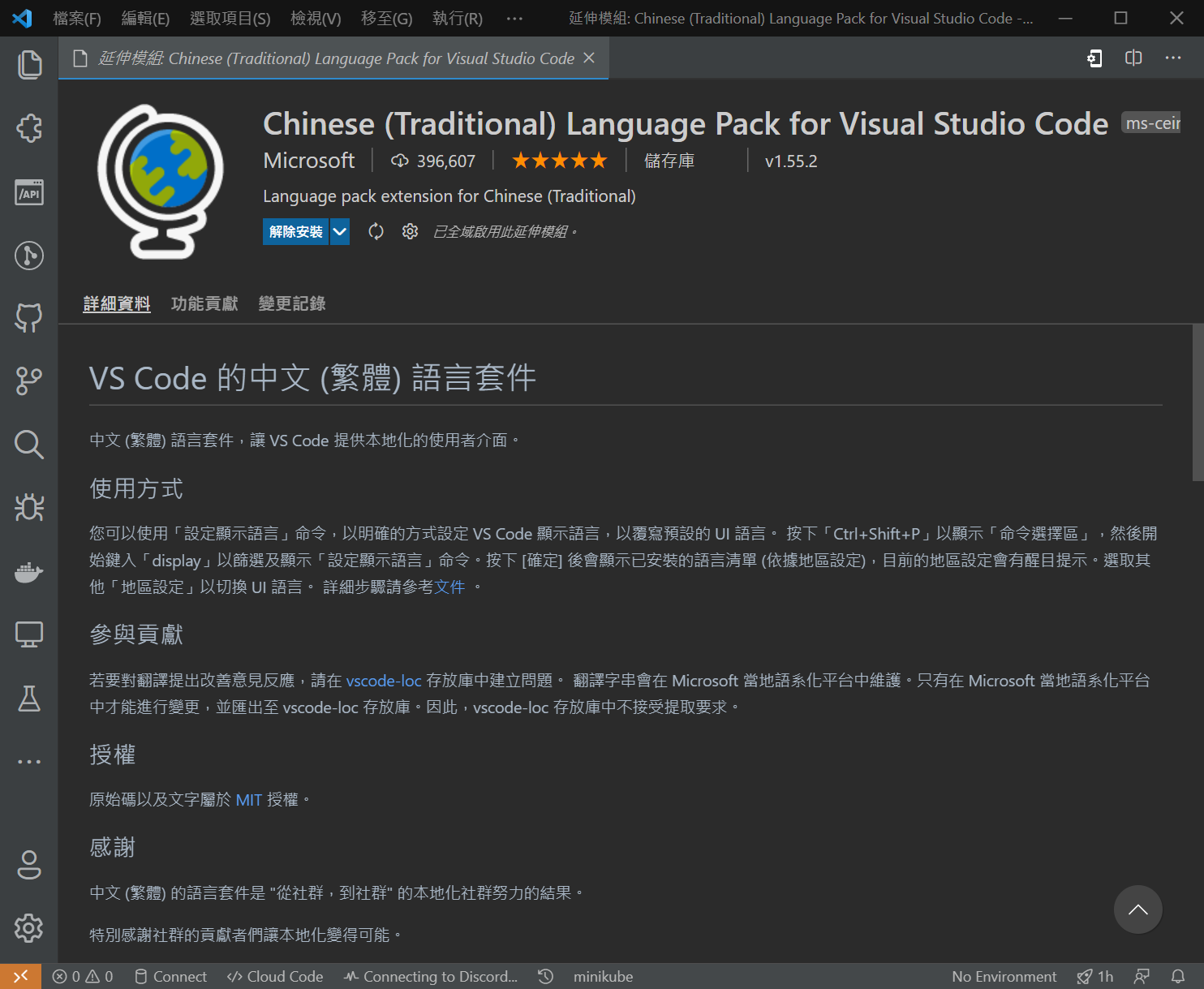Open notifications bell in status bar

click(1178, 976)
